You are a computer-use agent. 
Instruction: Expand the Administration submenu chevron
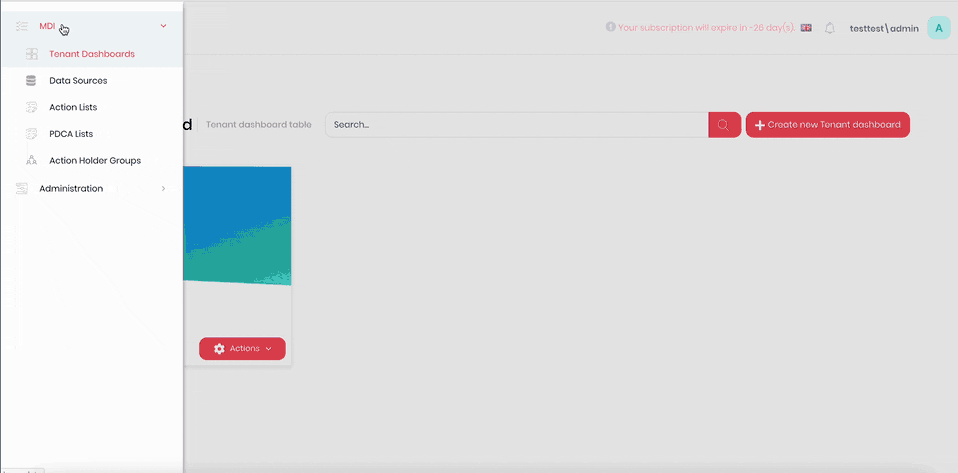coord(163,189)
